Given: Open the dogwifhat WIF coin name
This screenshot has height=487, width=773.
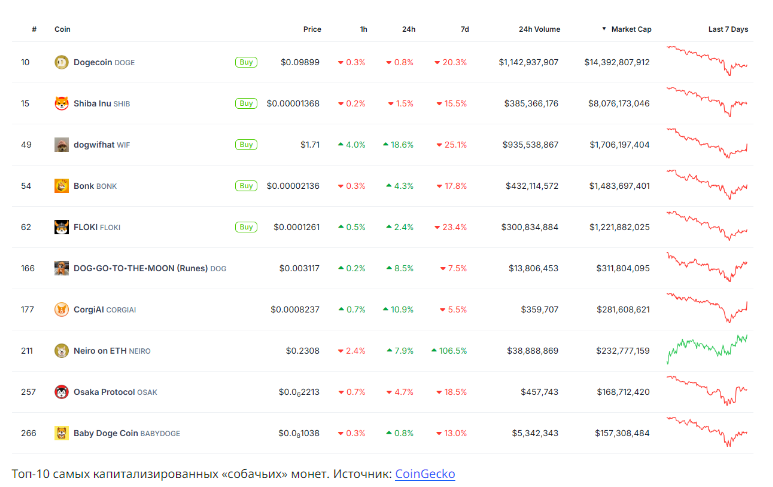Looking at the screenshot, I should (102, 144).
